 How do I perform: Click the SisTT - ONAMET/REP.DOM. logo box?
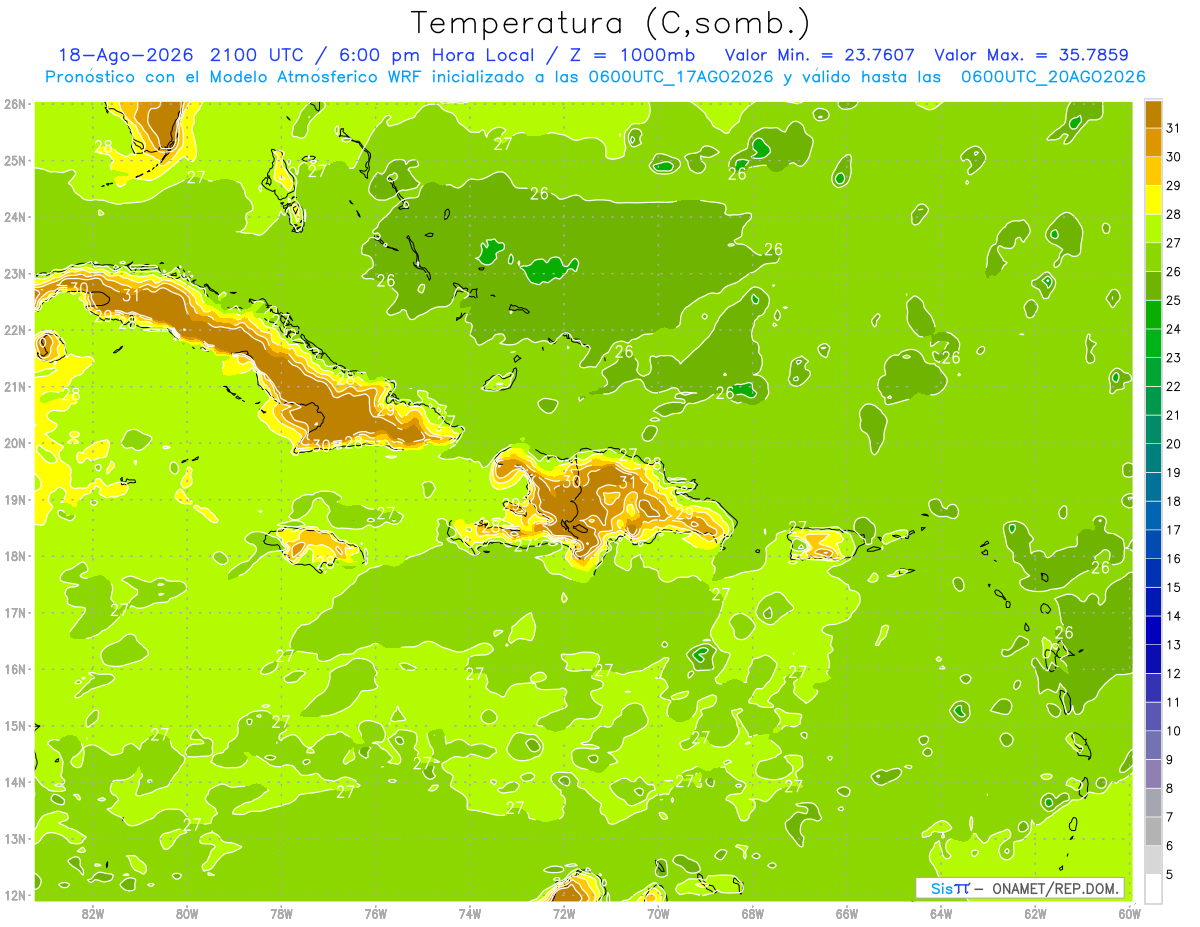tap(1020, 888)
